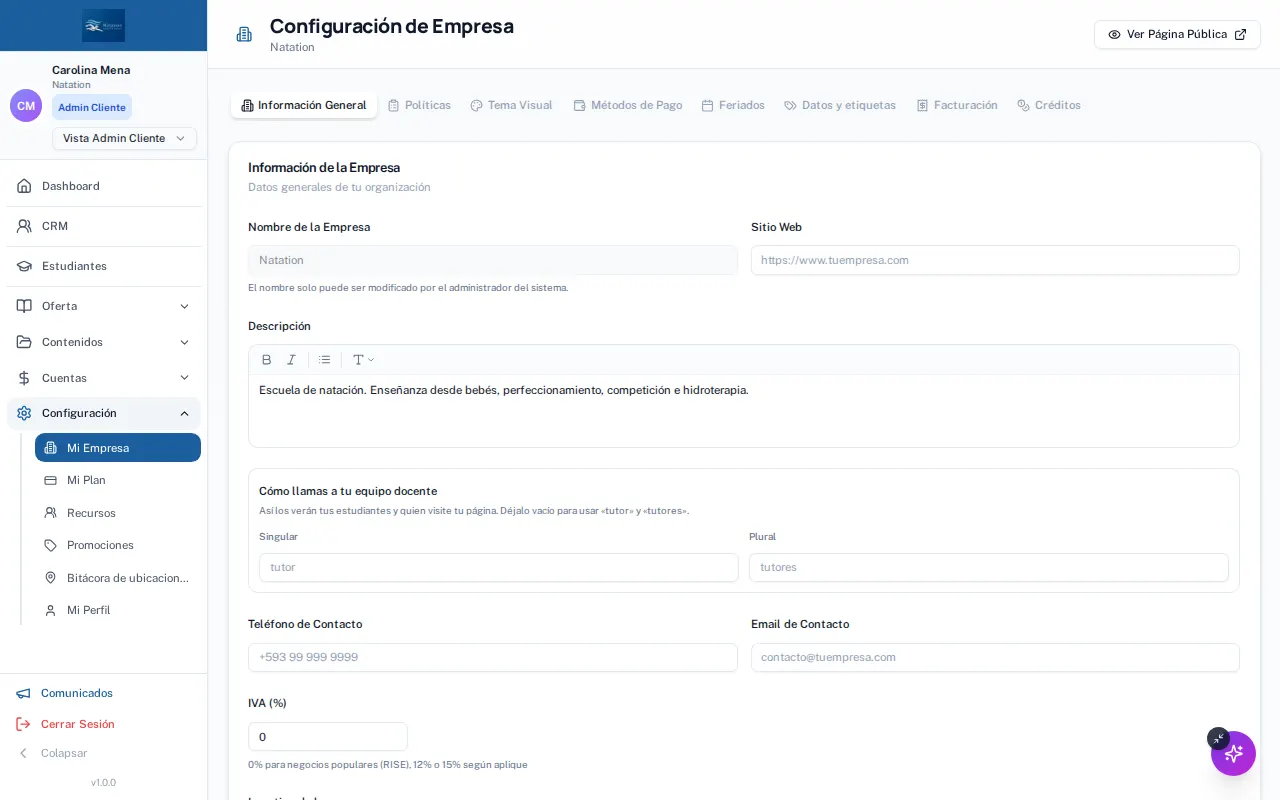Click the eye icon in Ver Página Pública
This screenshot has height=800, width=1280.
coord(1114,34)
